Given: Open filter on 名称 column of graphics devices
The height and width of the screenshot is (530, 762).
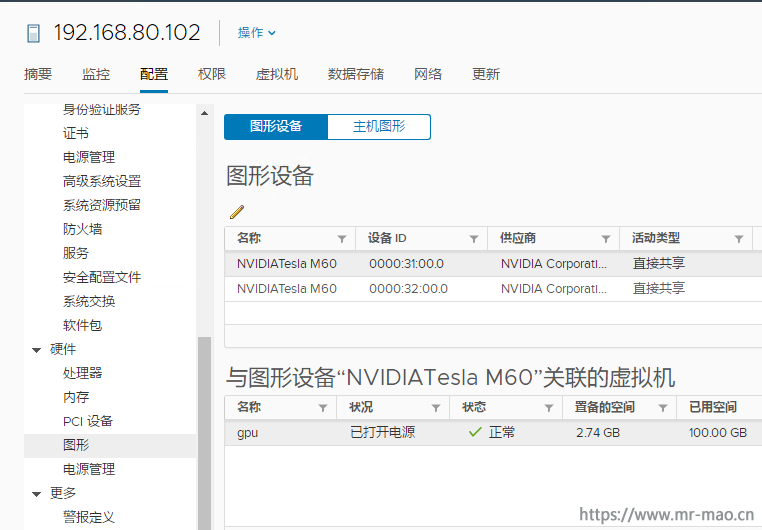Looking at the screenshot, I should tap(342, 239).
